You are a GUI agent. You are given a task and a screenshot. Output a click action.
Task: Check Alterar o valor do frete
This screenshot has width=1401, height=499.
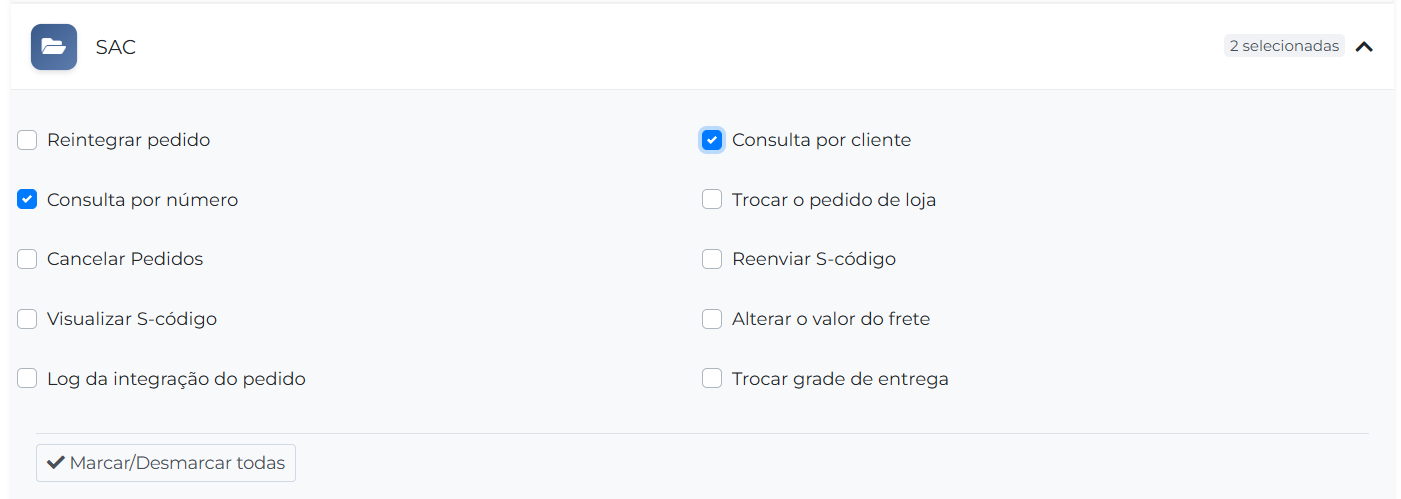(x=712, y=319)
